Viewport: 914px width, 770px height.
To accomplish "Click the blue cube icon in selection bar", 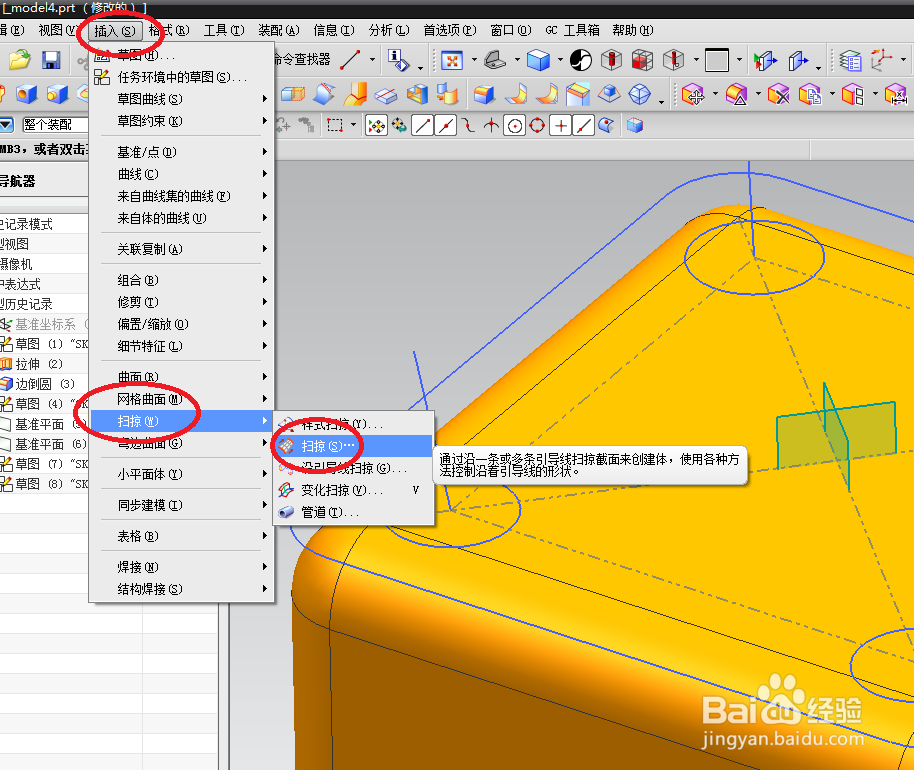I will 635,125.
